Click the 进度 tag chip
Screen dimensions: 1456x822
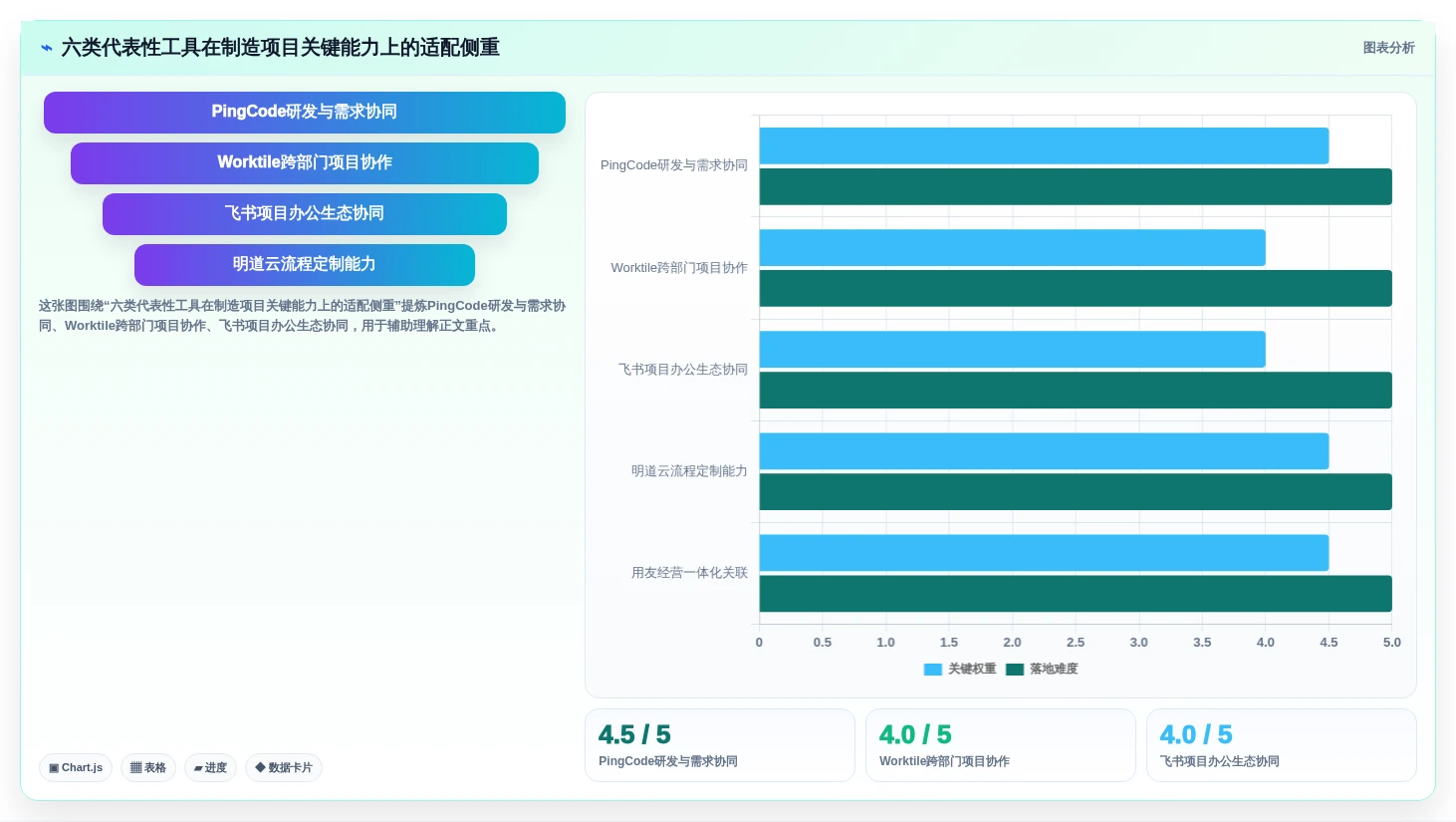click(210, 768)
